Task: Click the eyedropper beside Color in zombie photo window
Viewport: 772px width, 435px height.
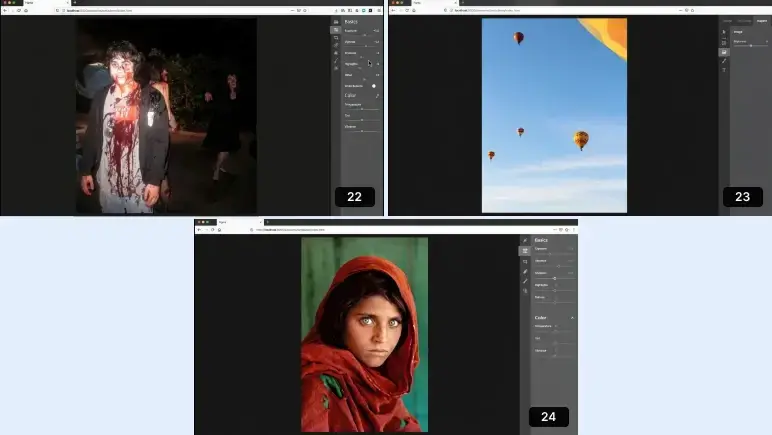Action: [x=377, y=95]
